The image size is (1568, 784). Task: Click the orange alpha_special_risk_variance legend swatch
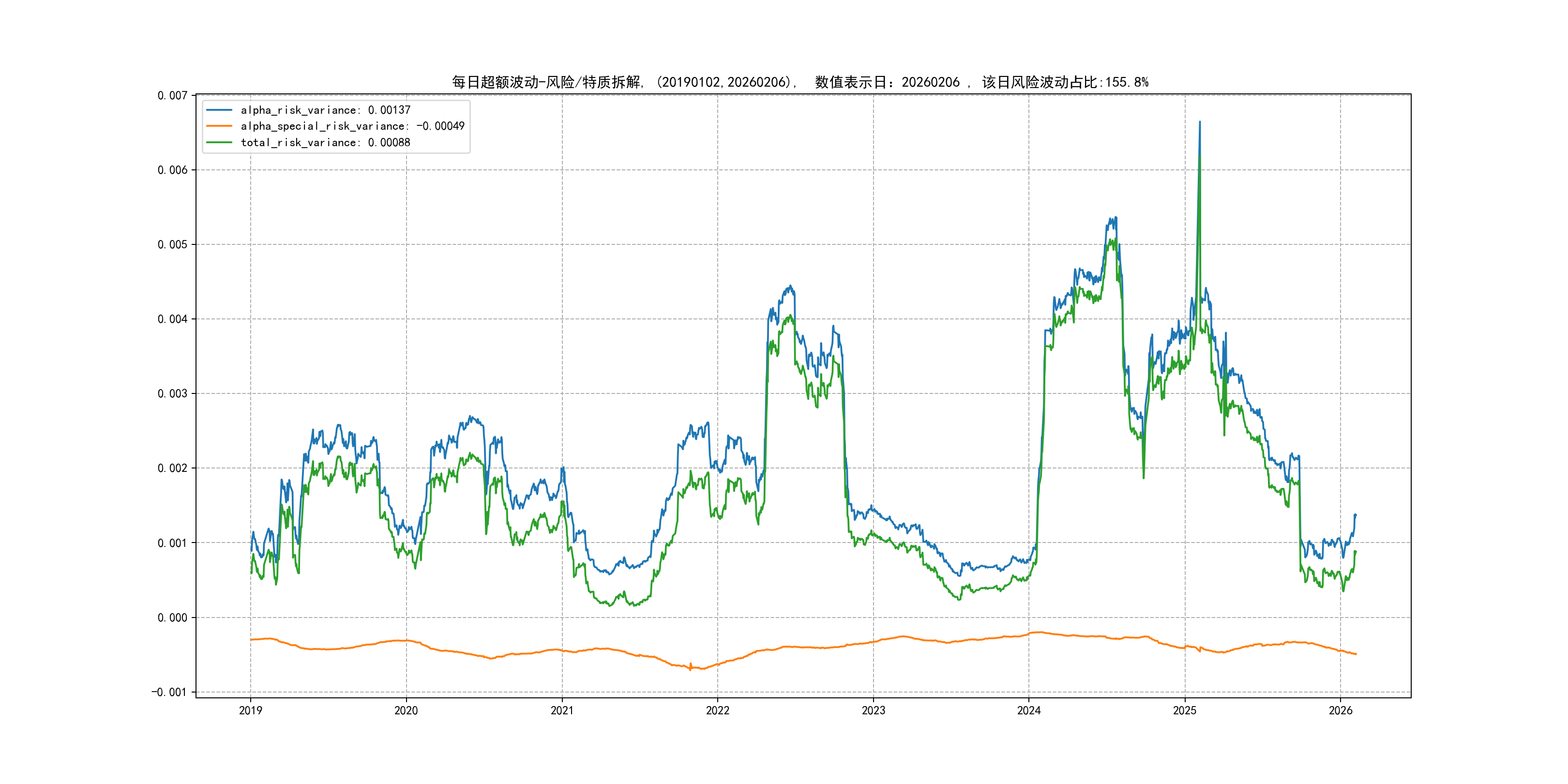[x=219, y=126]
